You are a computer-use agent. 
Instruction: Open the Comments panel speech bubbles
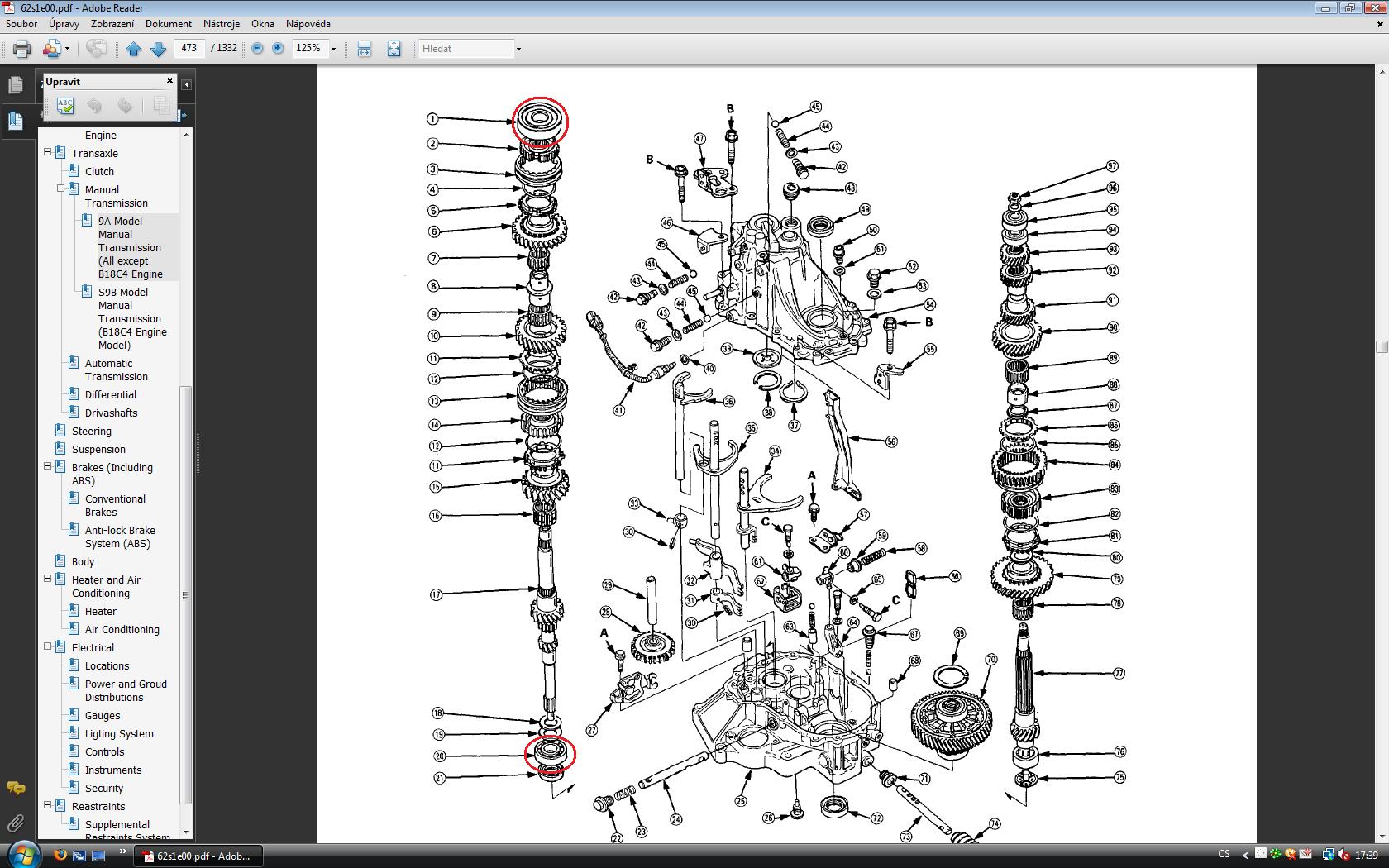coord(16,788)
